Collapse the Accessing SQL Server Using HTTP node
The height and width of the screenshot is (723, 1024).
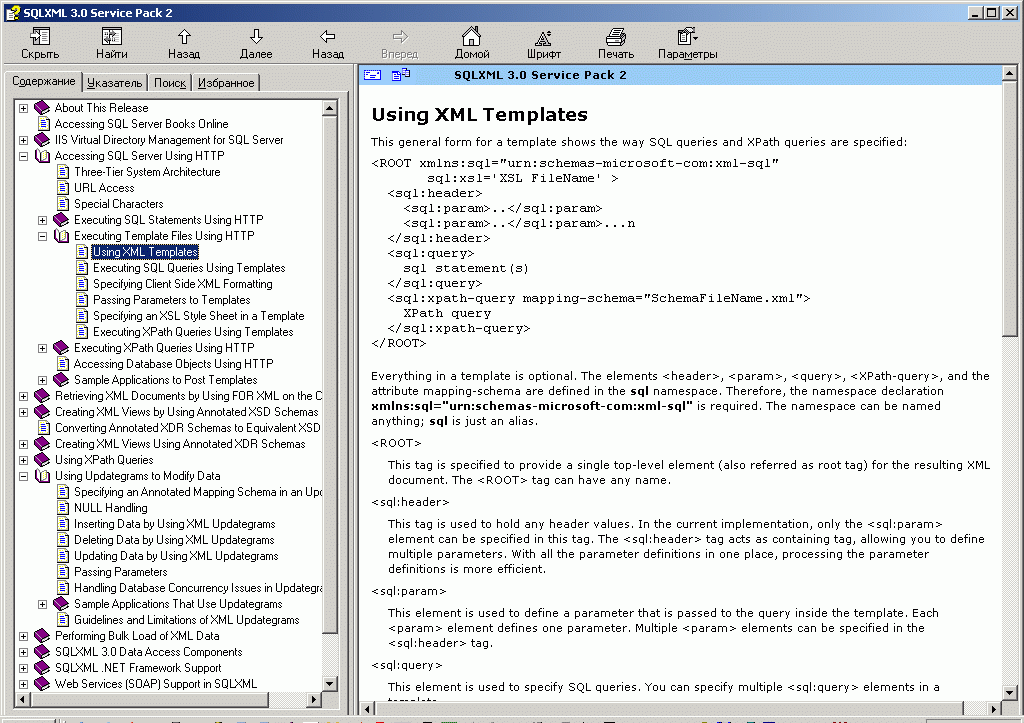(x=24, y=156)
